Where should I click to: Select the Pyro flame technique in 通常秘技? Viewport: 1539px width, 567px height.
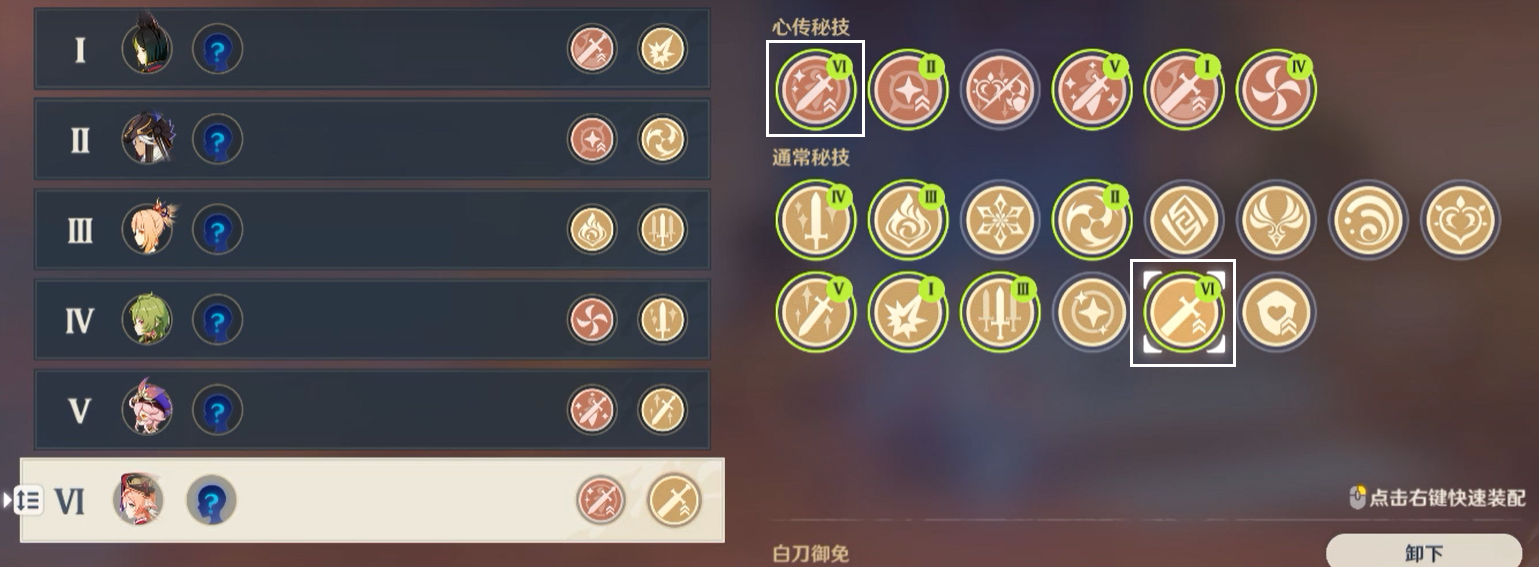coord(908,220)
